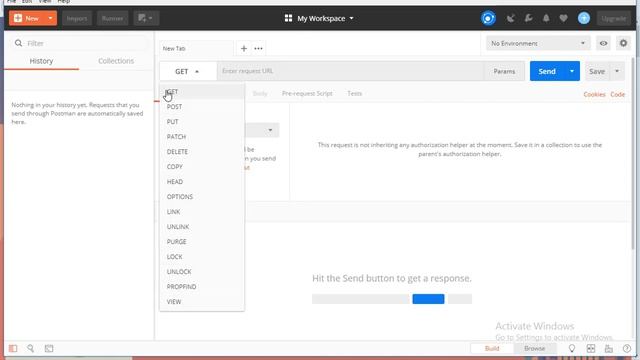Click the bootcamp lightbulb icon
The height and width of the screenshot is (360, 640).
coord(572,349)
